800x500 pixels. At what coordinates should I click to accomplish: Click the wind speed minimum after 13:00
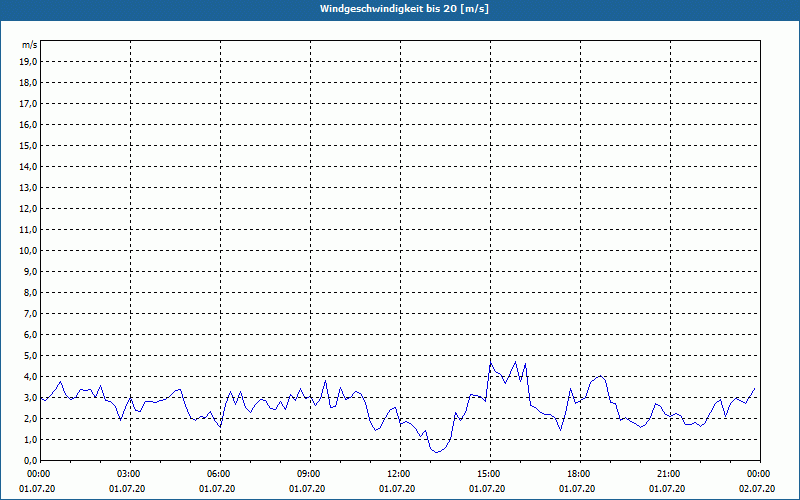437,452
